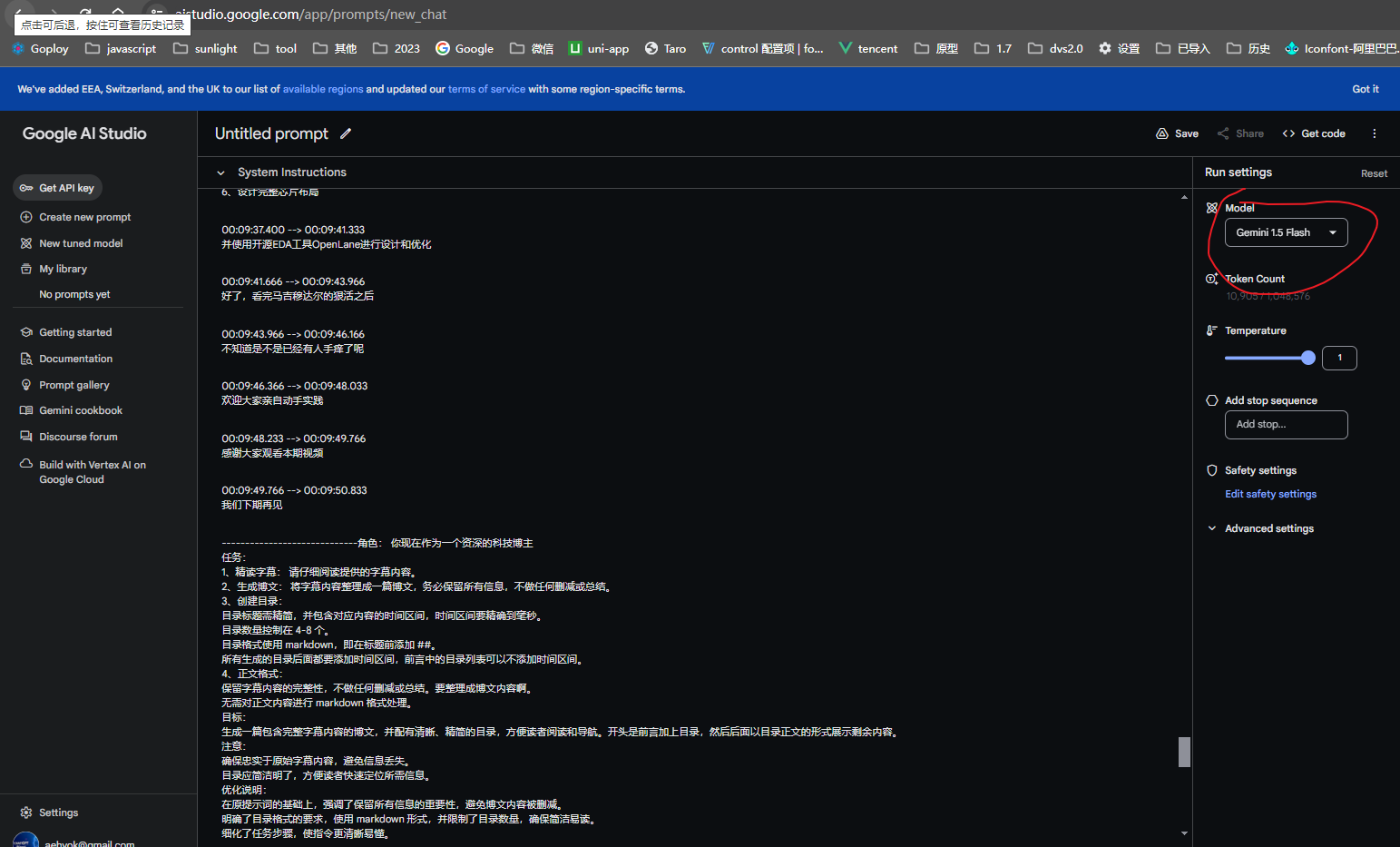The image size is (1400, 847).
Task: Open the 历史 bookmark folder
Action: click(1248, 49)
